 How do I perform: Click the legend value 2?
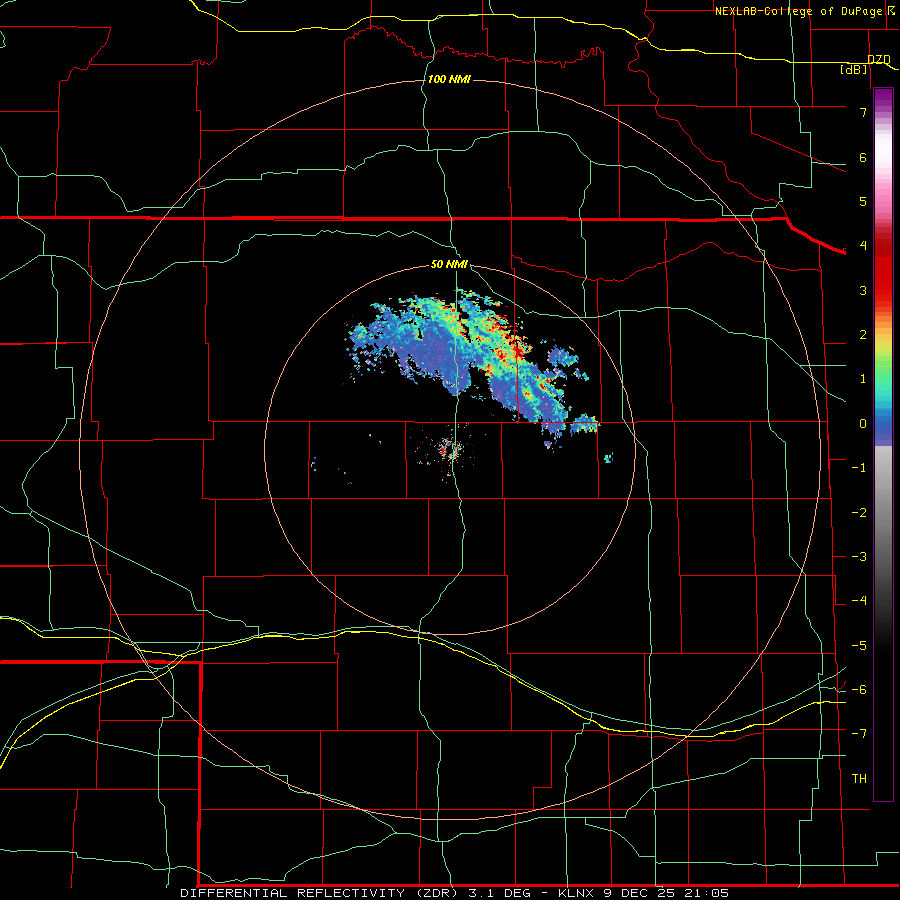pyautogui.click(x=863, y=335)
